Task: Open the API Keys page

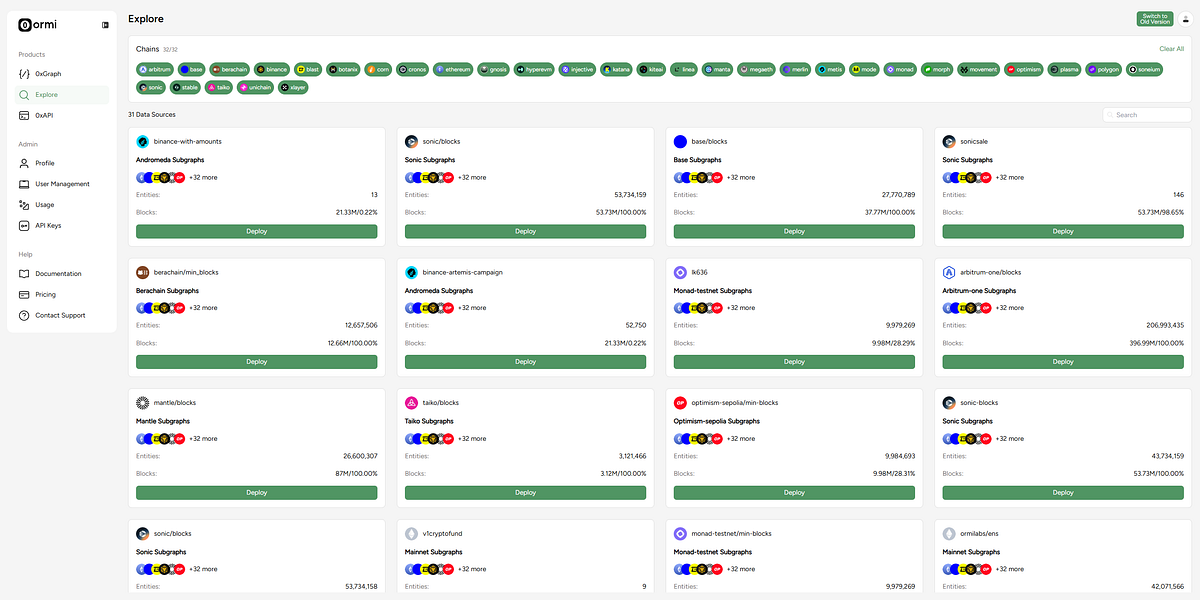Action: pos(63,225)
